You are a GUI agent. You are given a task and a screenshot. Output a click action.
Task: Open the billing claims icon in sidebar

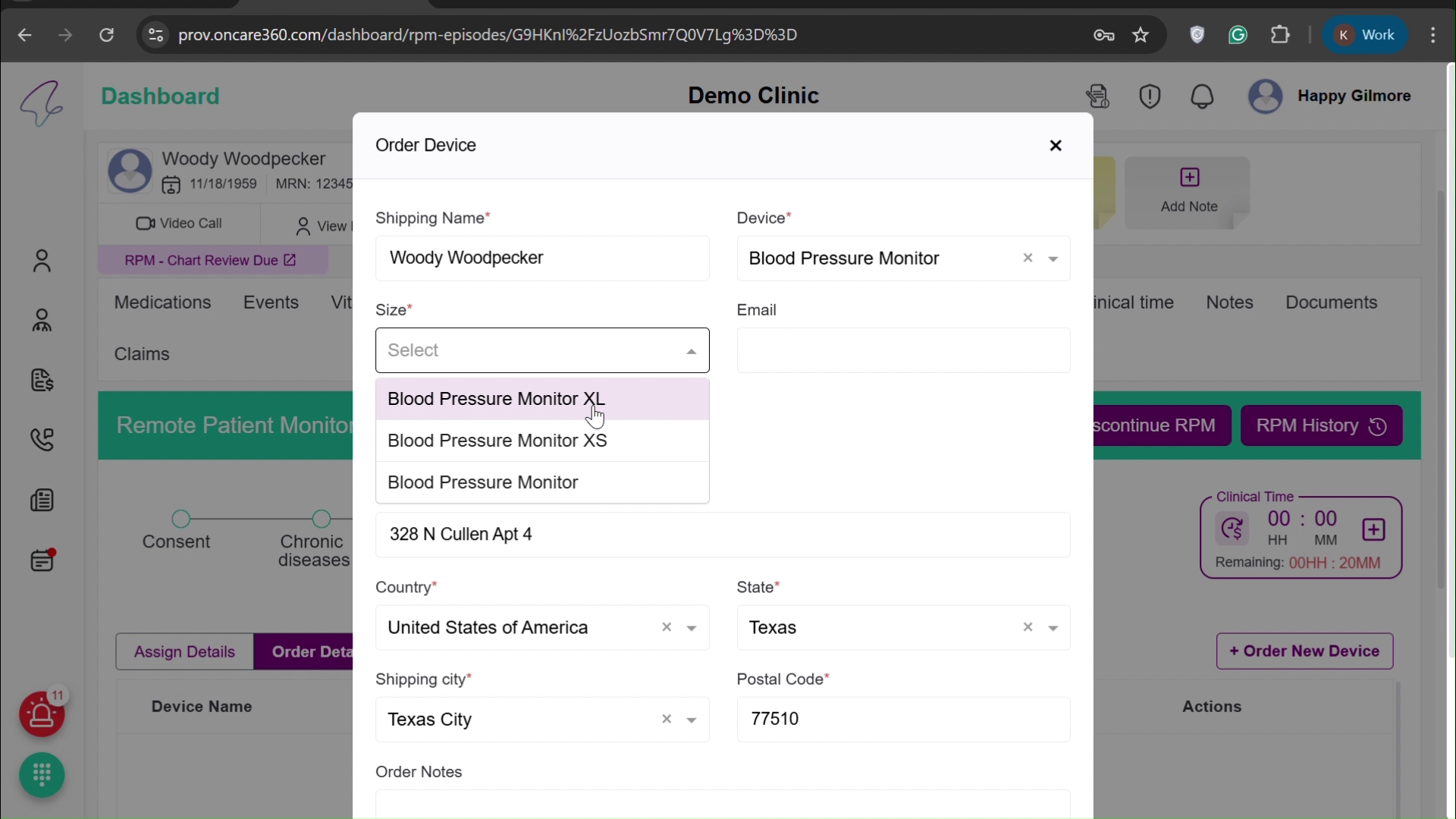[x=42, y=381]
